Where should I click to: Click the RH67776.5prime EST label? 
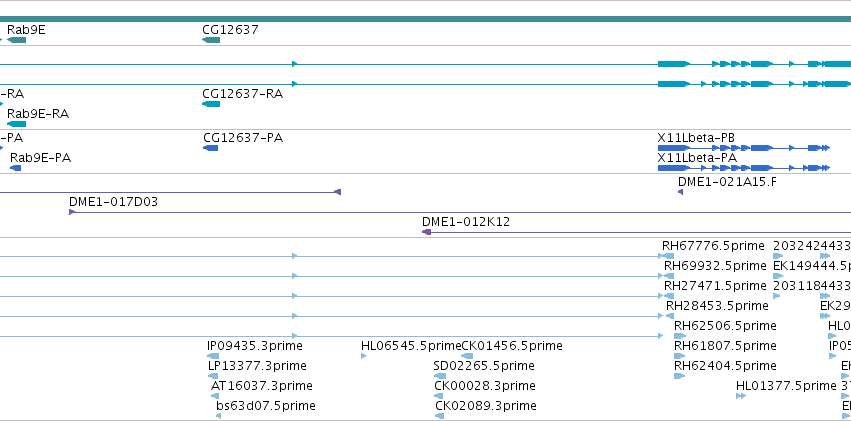click(x=713, y=246)
